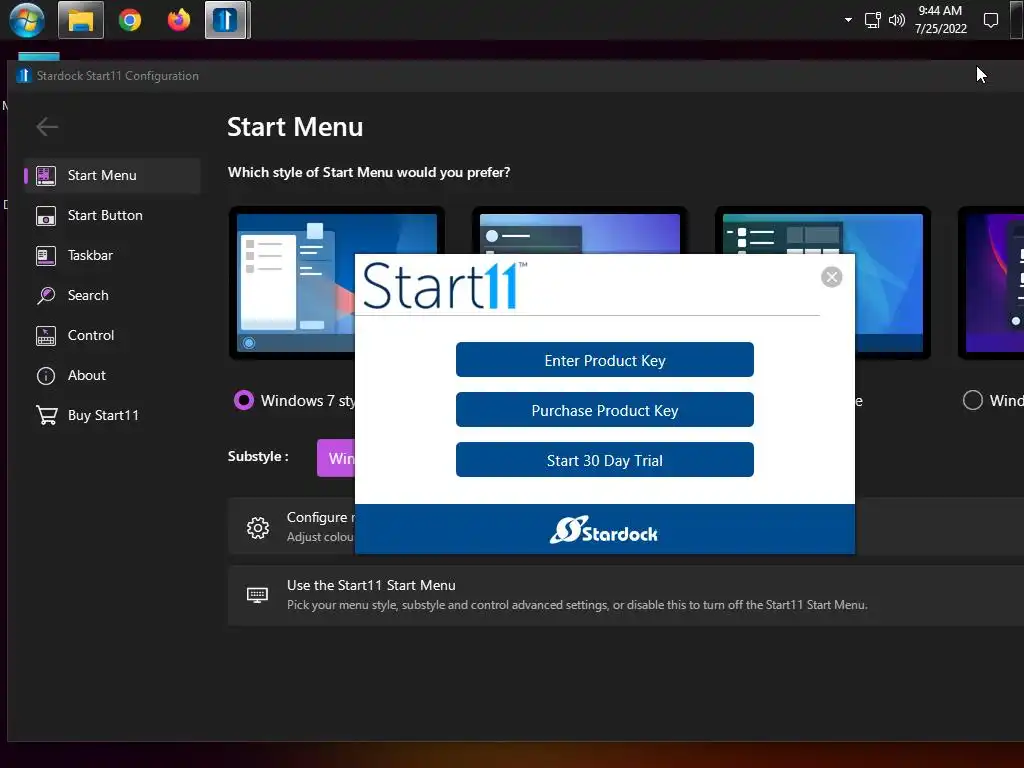Screen dimensions: 1024x768
Task: Click the Start11 taskbar icon
Action: 226,20
